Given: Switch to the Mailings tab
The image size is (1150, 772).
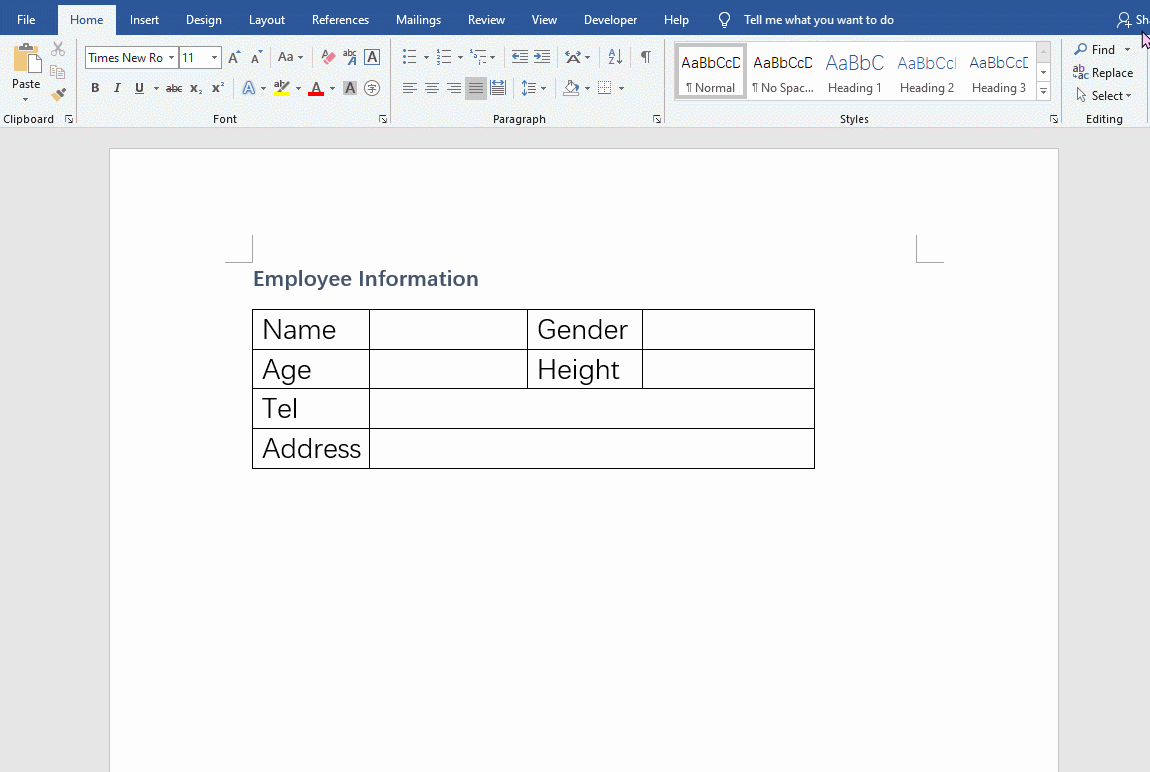Looking at the screenshot, I should click(419, 20).
